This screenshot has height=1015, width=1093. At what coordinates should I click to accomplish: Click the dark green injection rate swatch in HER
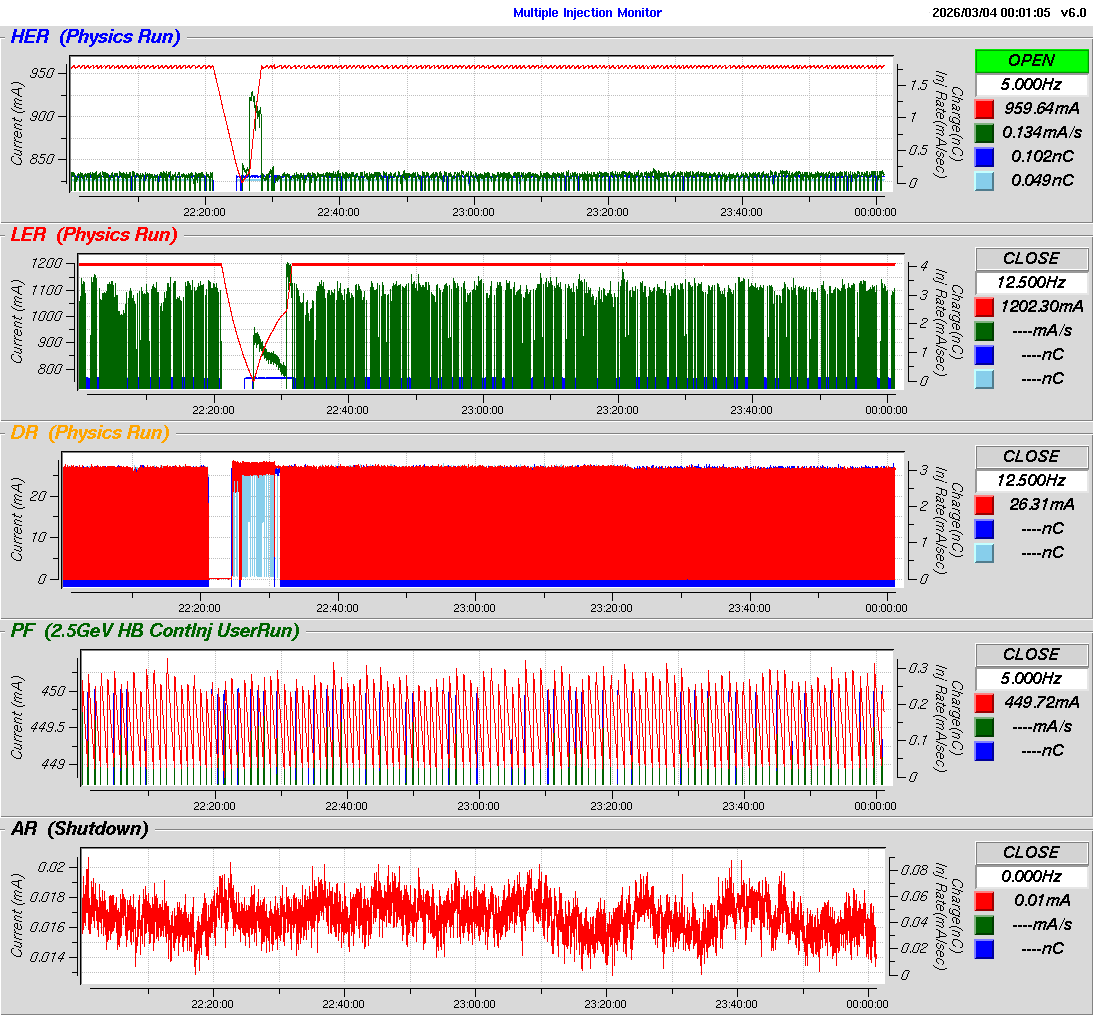click(x=984, y=133)
